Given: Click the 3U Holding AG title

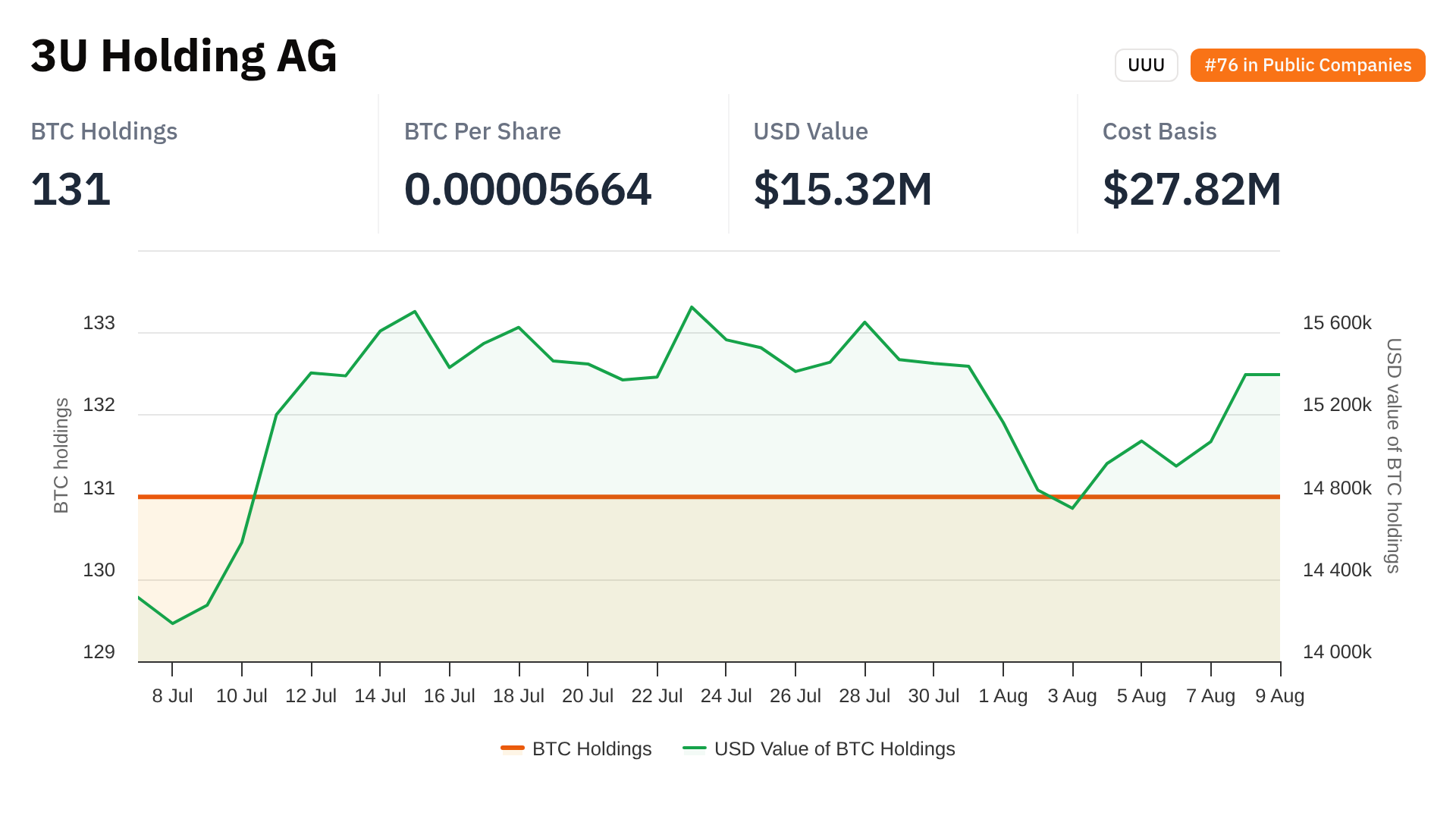Looking at the screenshot, I should [184, 56].
